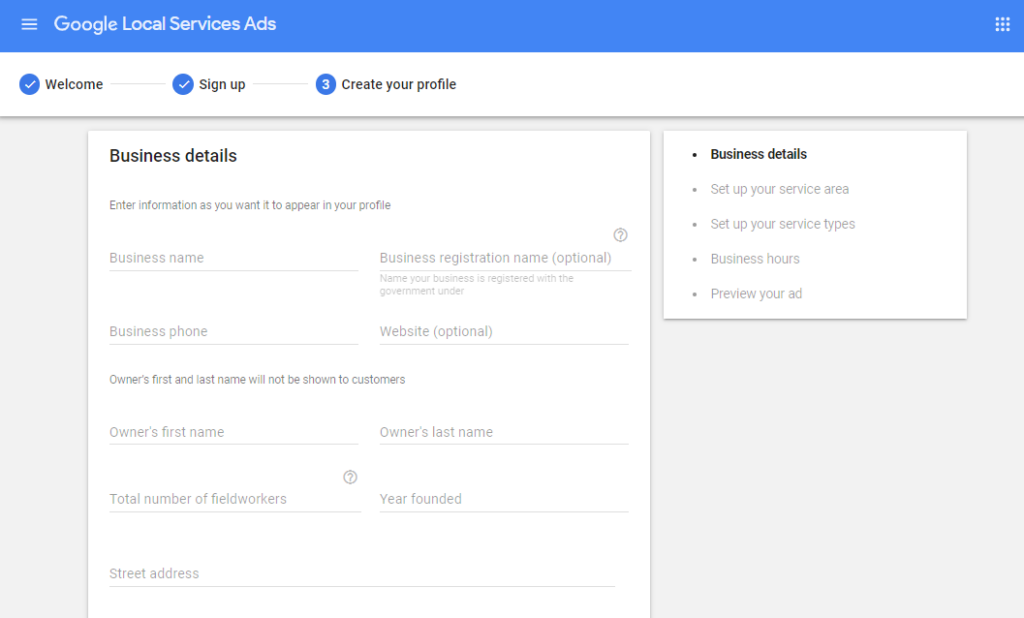Click the step 3 number badge
The height and width of the screenshot is (618, 1024).
tap(326, 84)
